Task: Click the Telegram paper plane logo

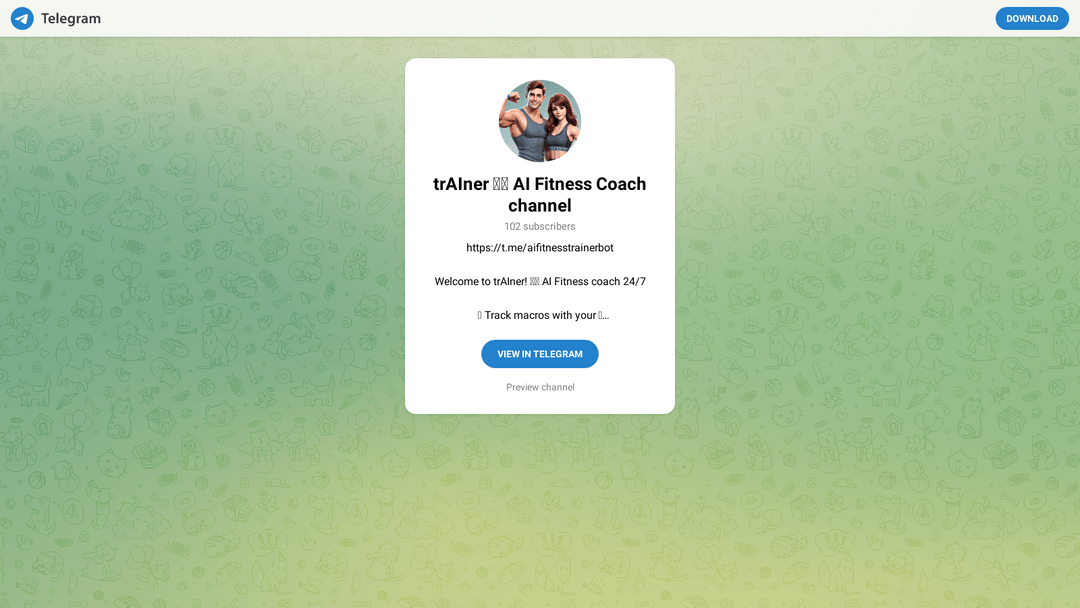Action: 22,19
